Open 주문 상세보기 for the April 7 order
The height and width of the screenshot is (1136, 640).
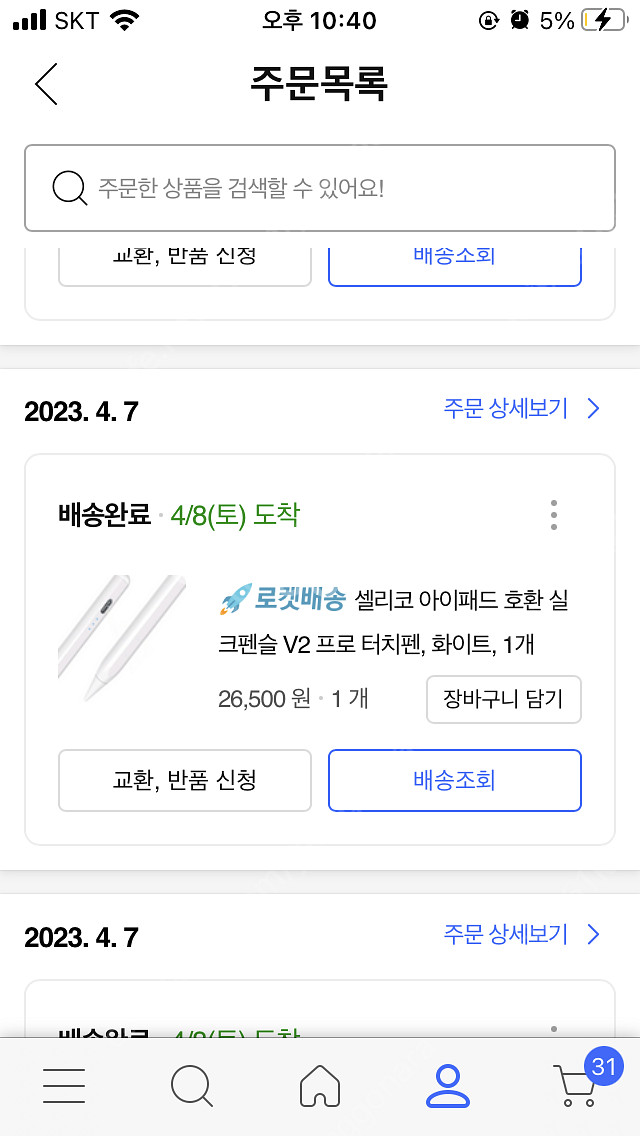505,408
